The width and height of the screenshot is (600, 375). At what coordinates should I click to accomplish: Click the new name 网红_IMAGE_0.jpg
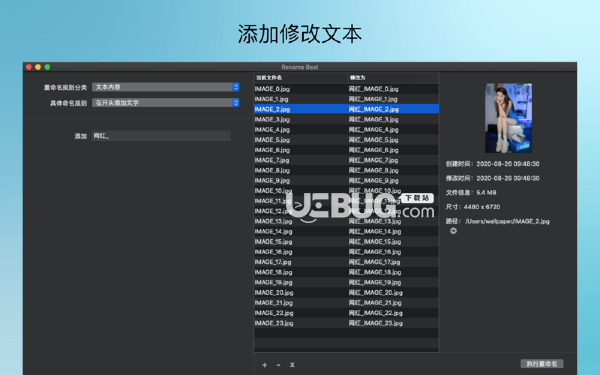(x=373, y=89)
